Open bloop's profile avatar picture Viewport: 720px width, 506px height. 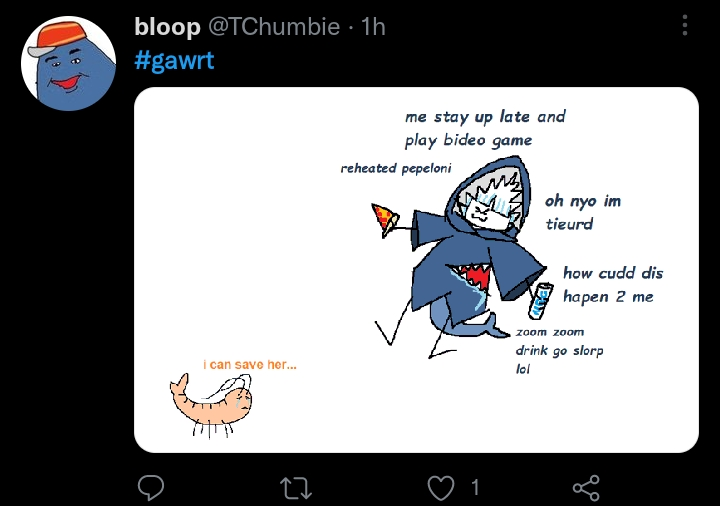66,62
